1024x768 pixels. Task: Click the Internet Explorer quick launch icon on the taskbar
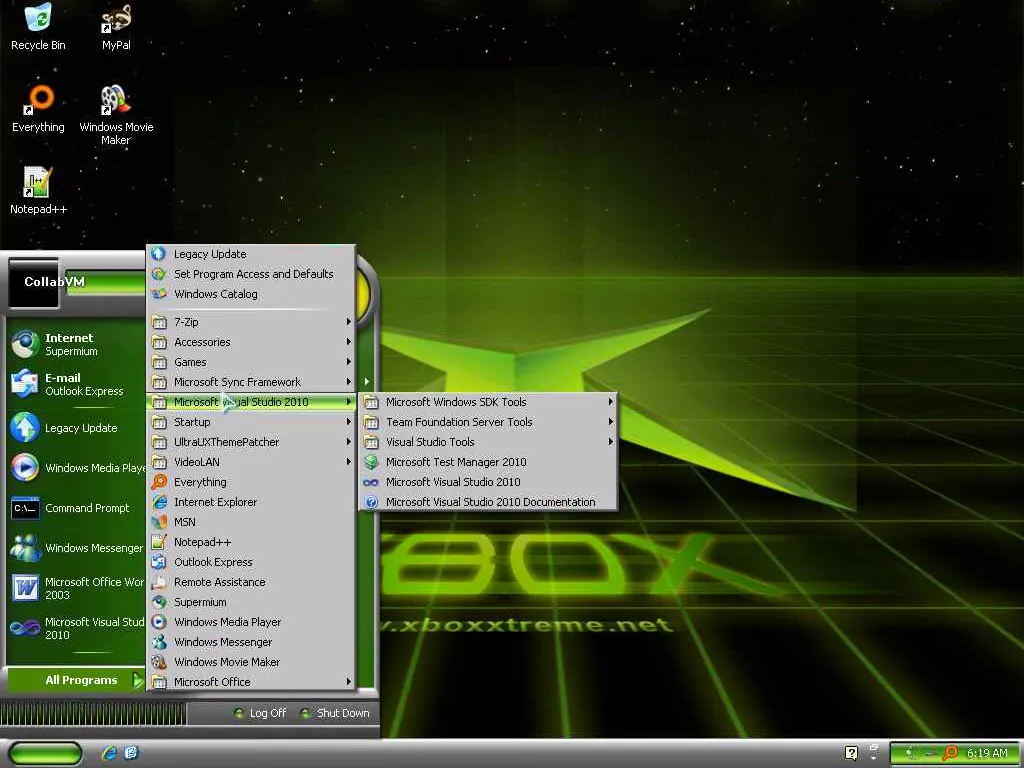point(109,753)
